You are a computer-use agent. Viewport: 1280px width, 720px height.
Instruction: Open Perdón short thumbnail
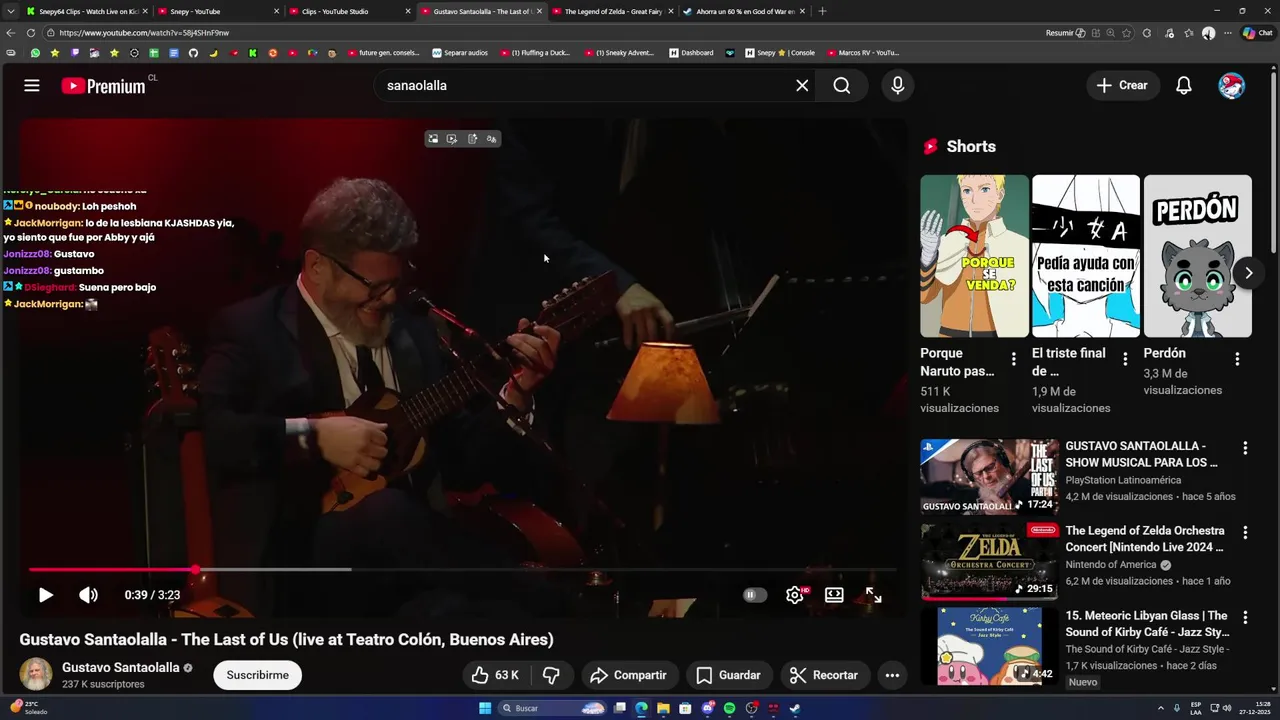[x=1197, y=256]
